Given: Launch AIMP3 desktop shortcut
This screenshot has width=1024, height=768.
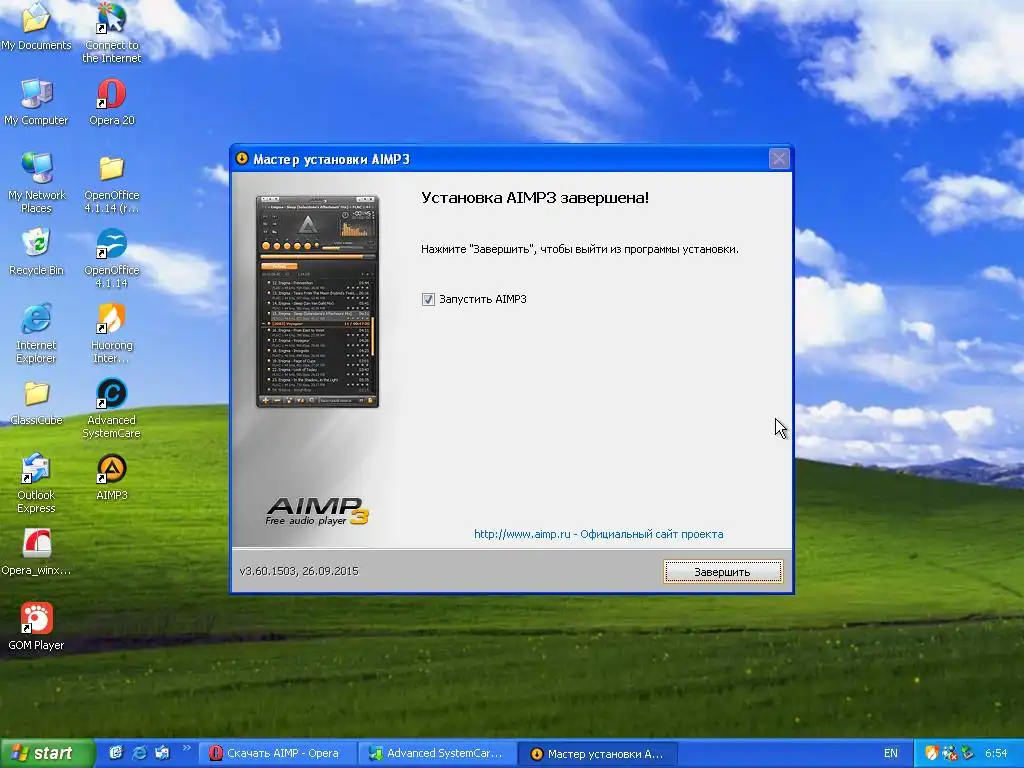Looking at the screenshot, I should click(112, 477).
